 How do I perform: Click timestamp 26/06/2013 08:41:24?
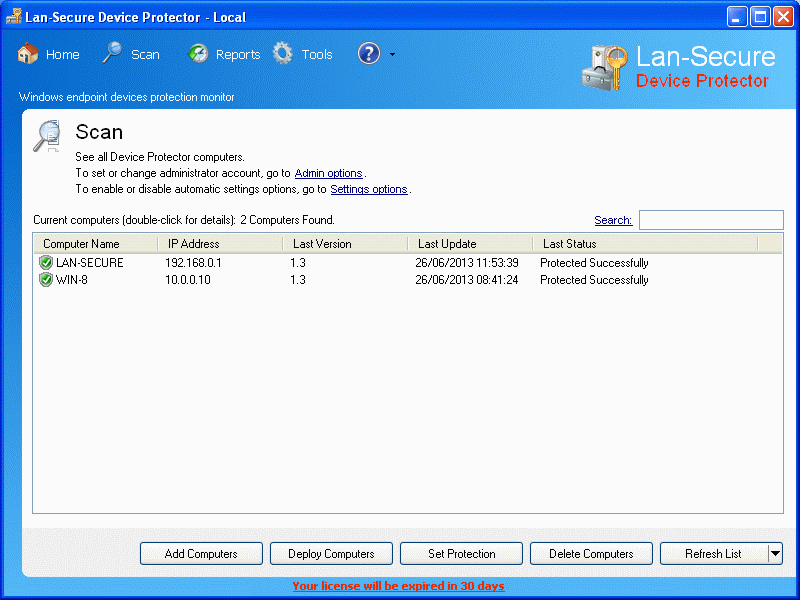click(467, 280)
